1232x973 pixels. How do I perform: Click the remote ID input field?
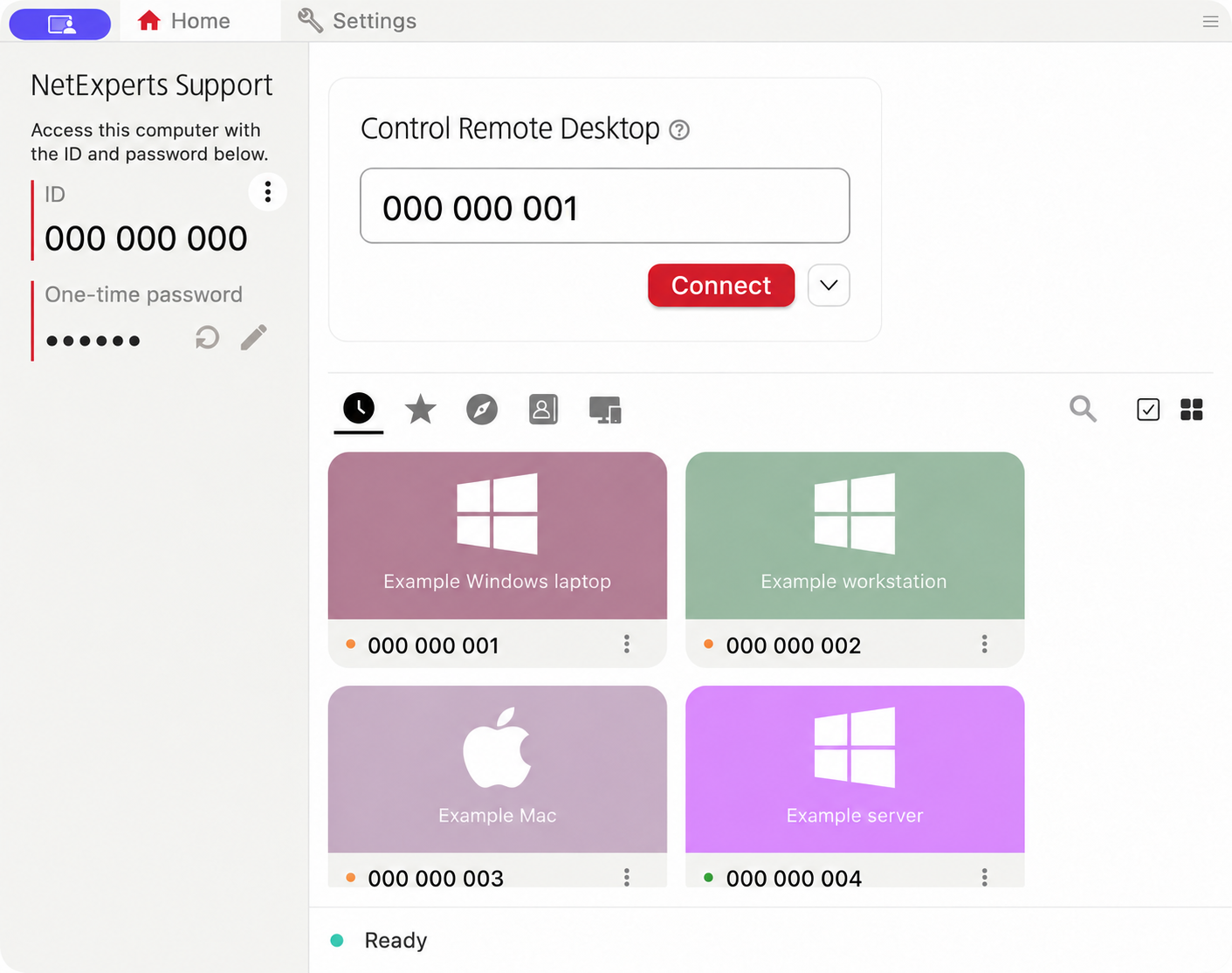605,205
